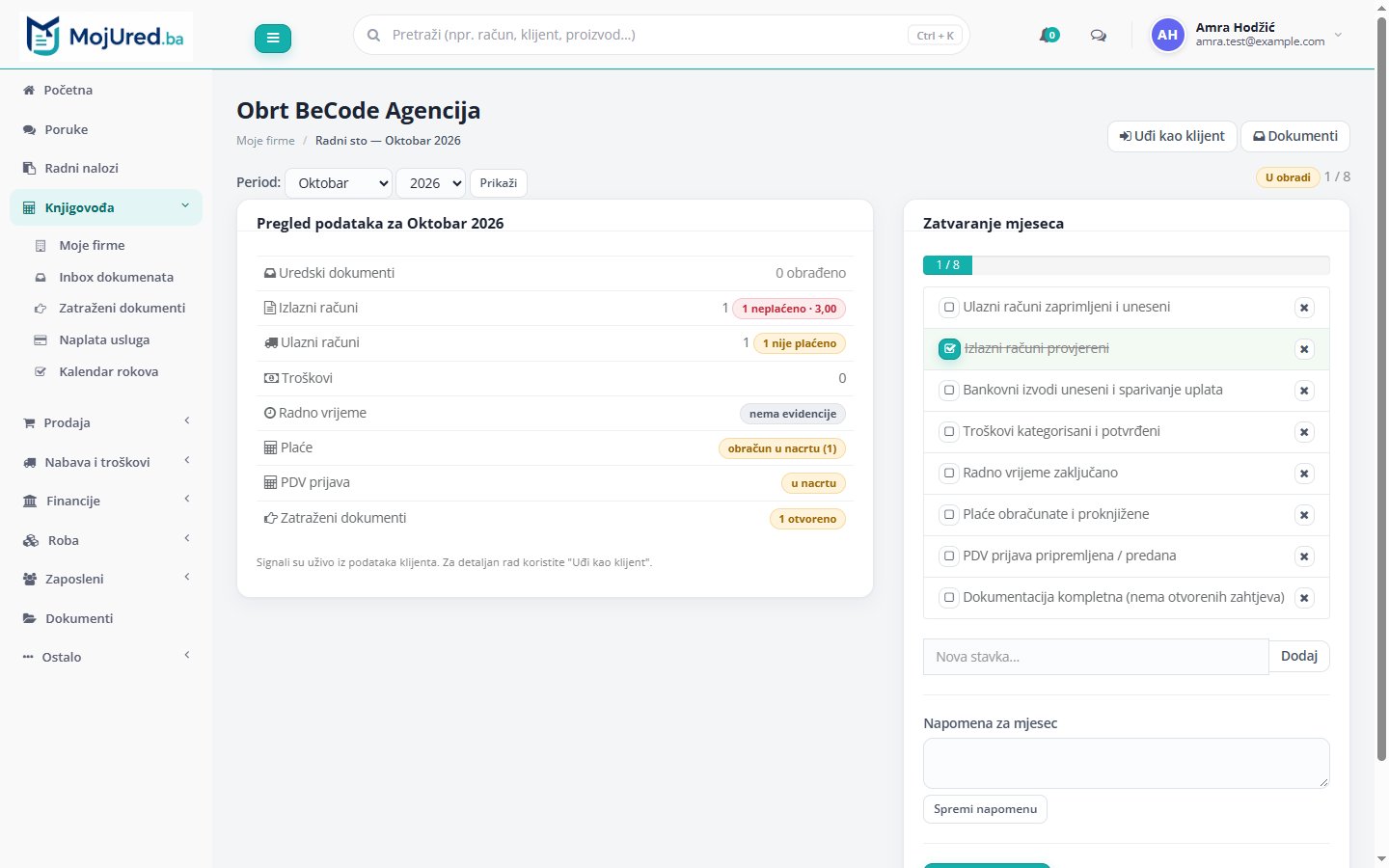Viewport: 1389px width, 868px height.
Task: Delete 'PDV prijava pripremljena / predana' item
Action: [1304, 556]
